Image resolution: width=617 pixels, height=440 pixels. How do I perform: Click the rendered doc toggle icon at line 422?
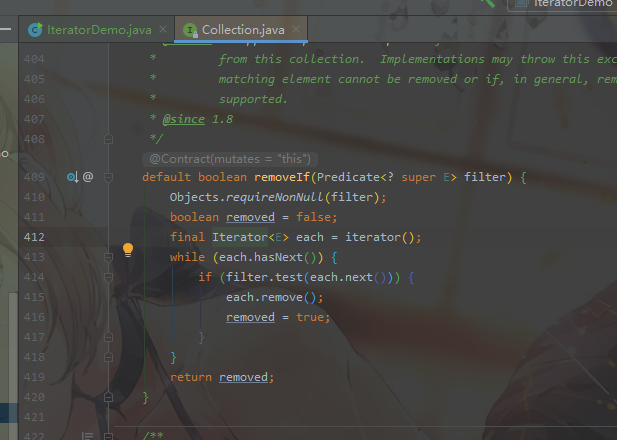tap(87, 436)
